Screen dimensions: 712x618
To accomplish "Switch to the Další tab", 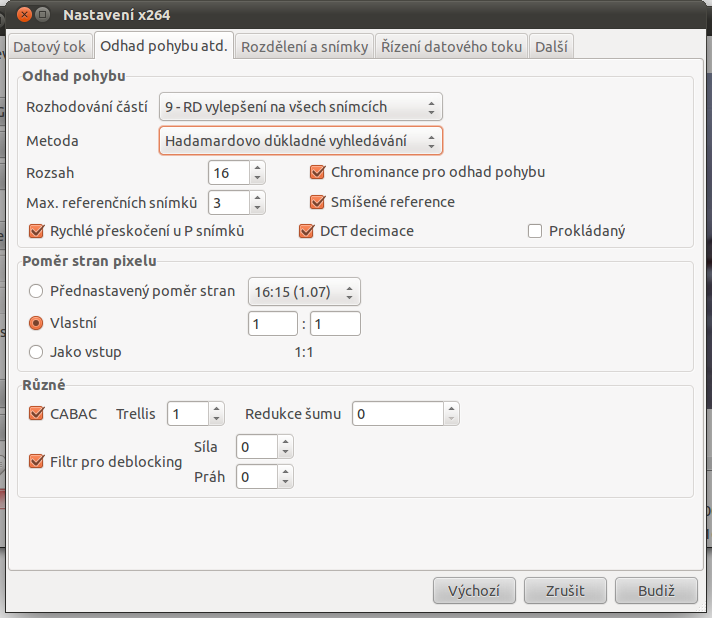I will pyautogui.click(x=551, y=46).
